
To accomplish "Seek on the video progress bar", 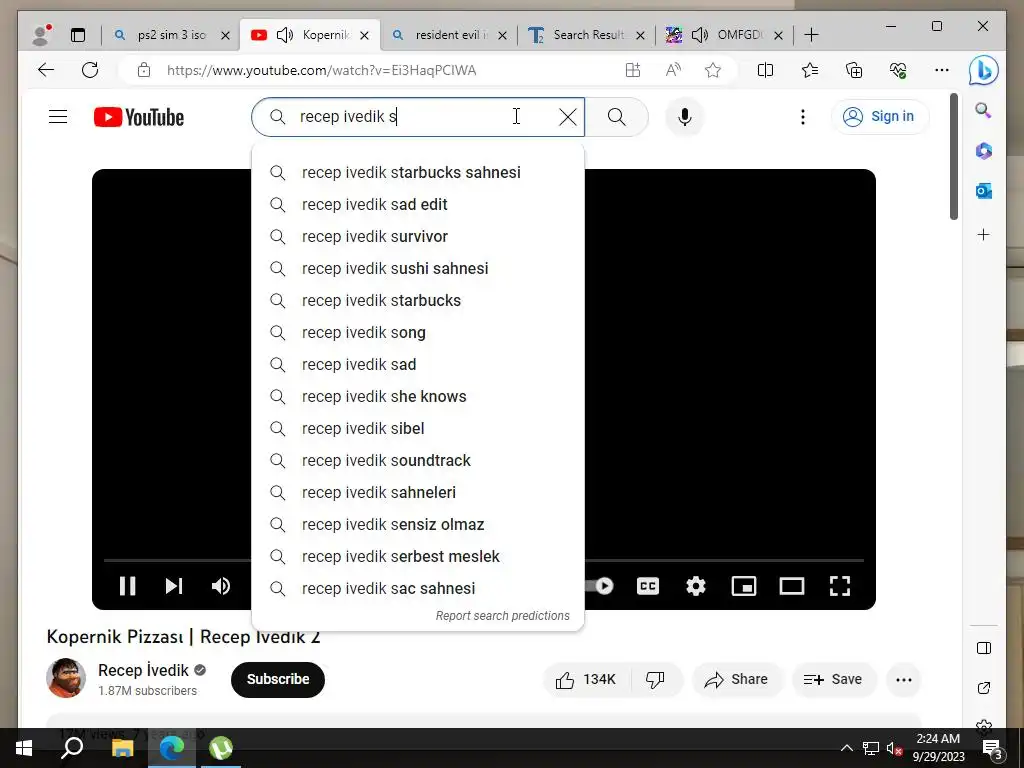I will pos(724,560).
